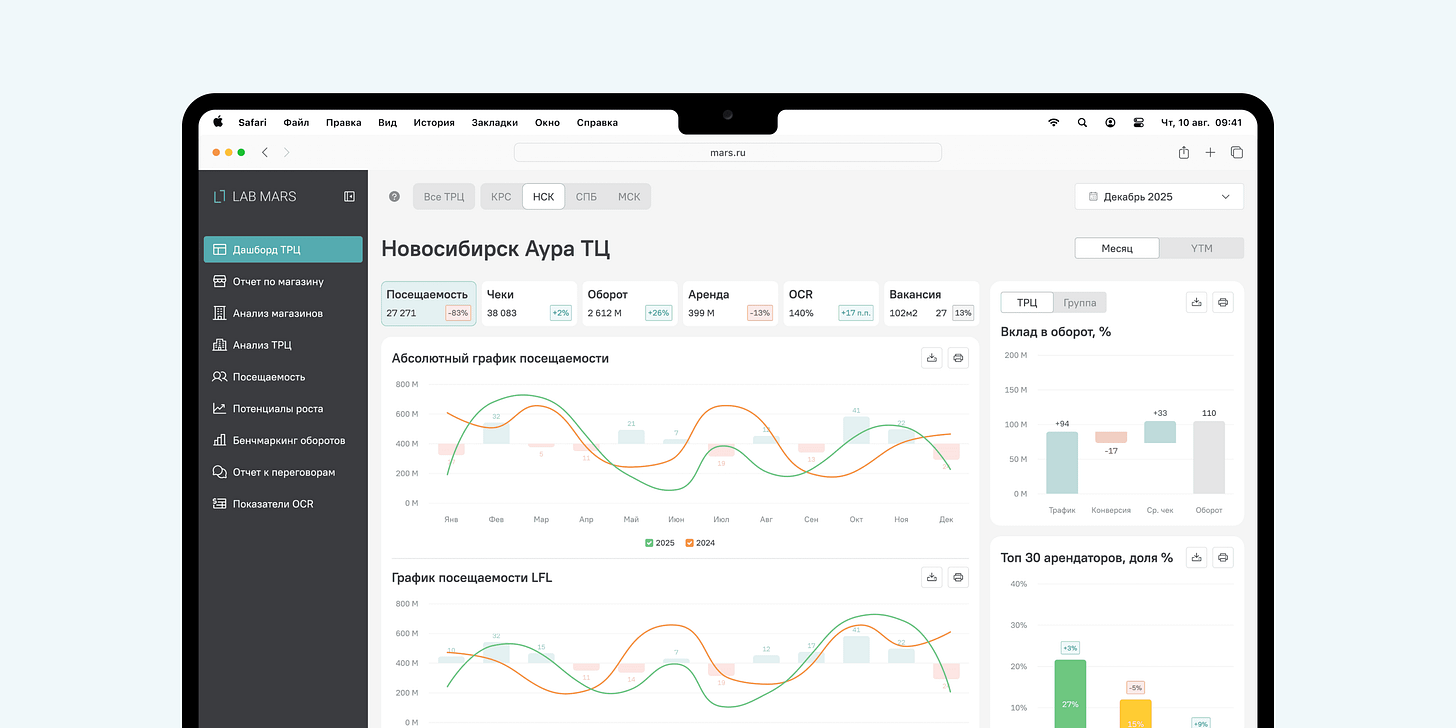Screen dimensions: 1456x728
Task: Open Дашборд ТРЦ page
Action: (283, 249)
